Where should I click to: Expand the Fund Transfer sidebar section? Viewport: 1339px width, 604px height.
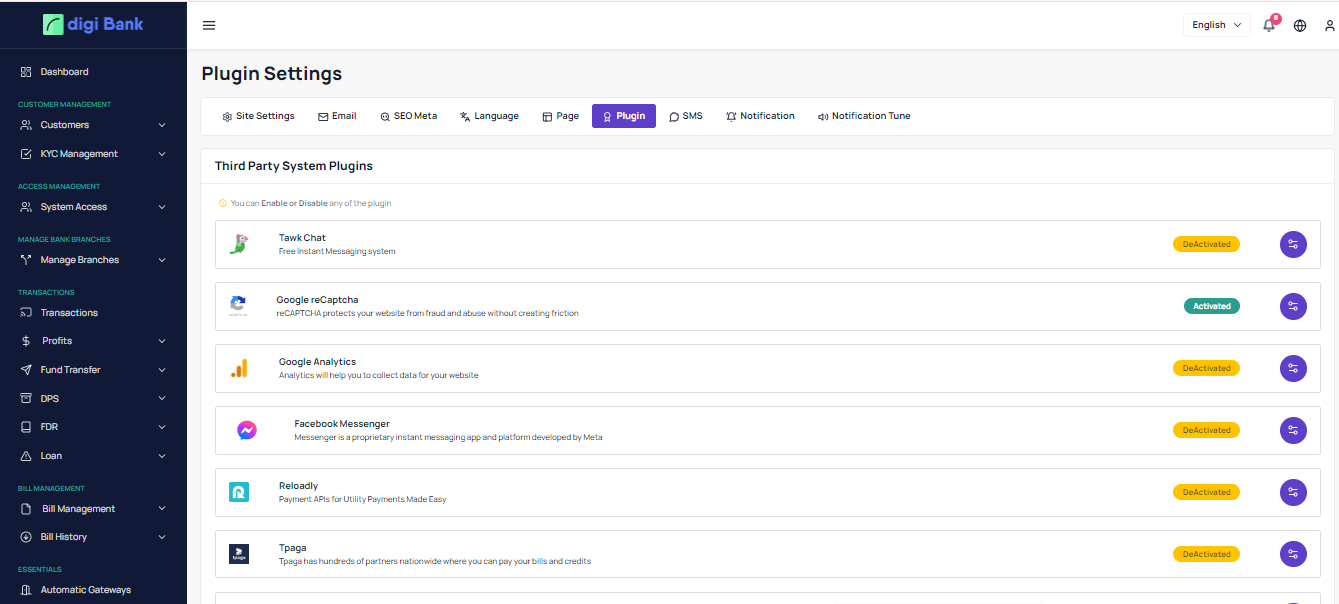[93, 370]
